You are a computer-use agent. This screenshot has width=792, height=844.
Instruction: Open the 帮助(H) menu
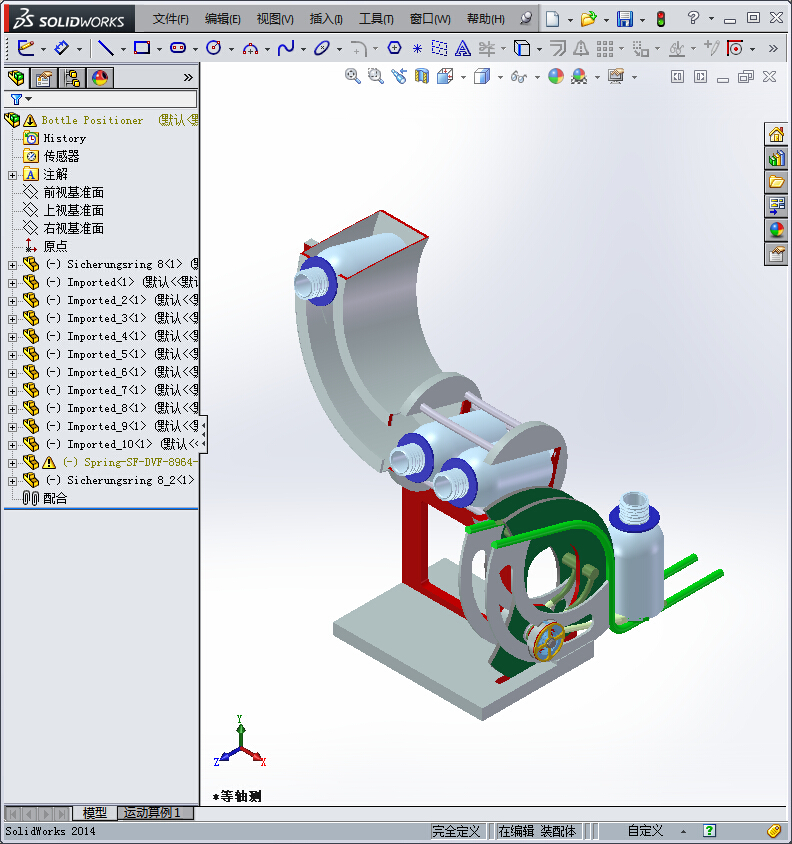coord(486,19)
